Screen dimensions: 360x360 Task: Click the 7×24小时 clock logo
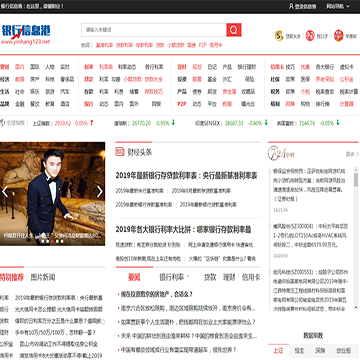click(x=281, y=153)
